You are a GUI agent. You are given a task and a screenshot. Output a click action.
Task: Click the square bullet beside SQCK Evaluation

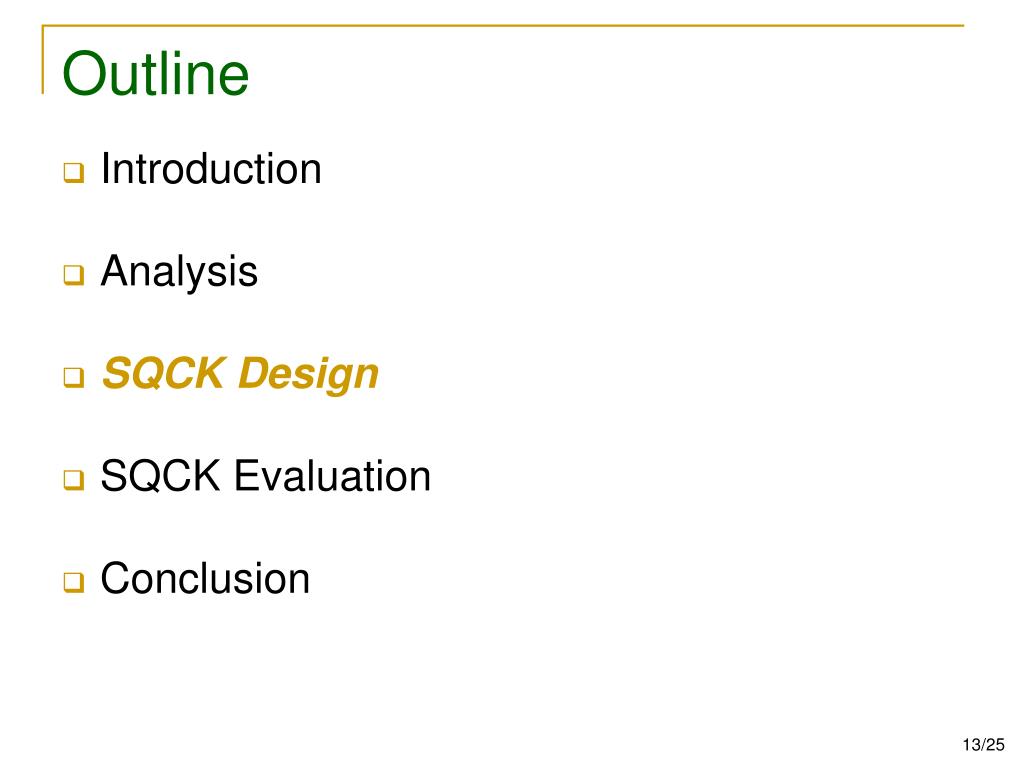pyautogui.click(x=74, y=480)
